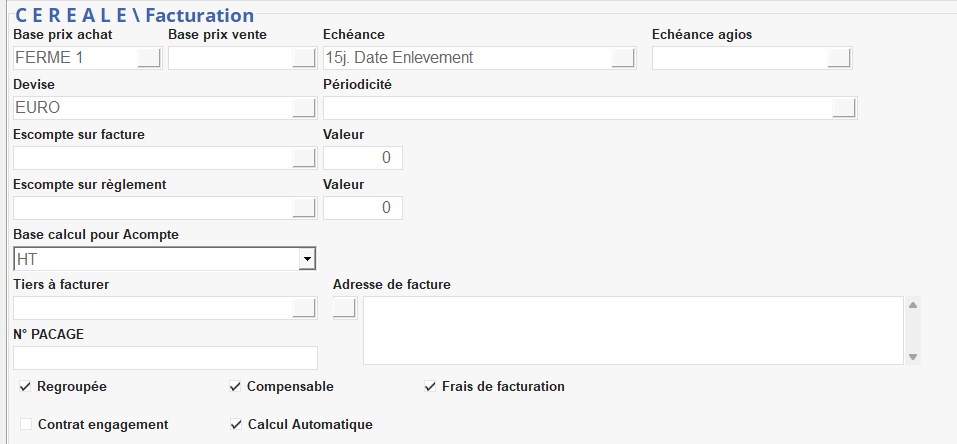Click inside Adresse de facture text area
The image size is (957, 444).
click(x=632, y=330)
